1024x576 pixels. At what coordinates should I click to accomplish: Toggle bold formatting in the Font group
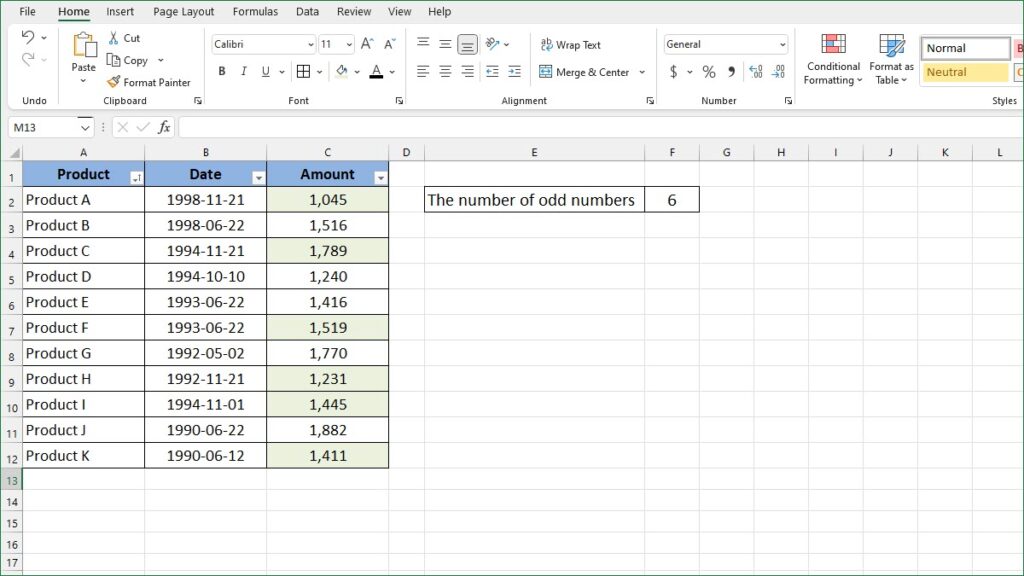point(221,71)
